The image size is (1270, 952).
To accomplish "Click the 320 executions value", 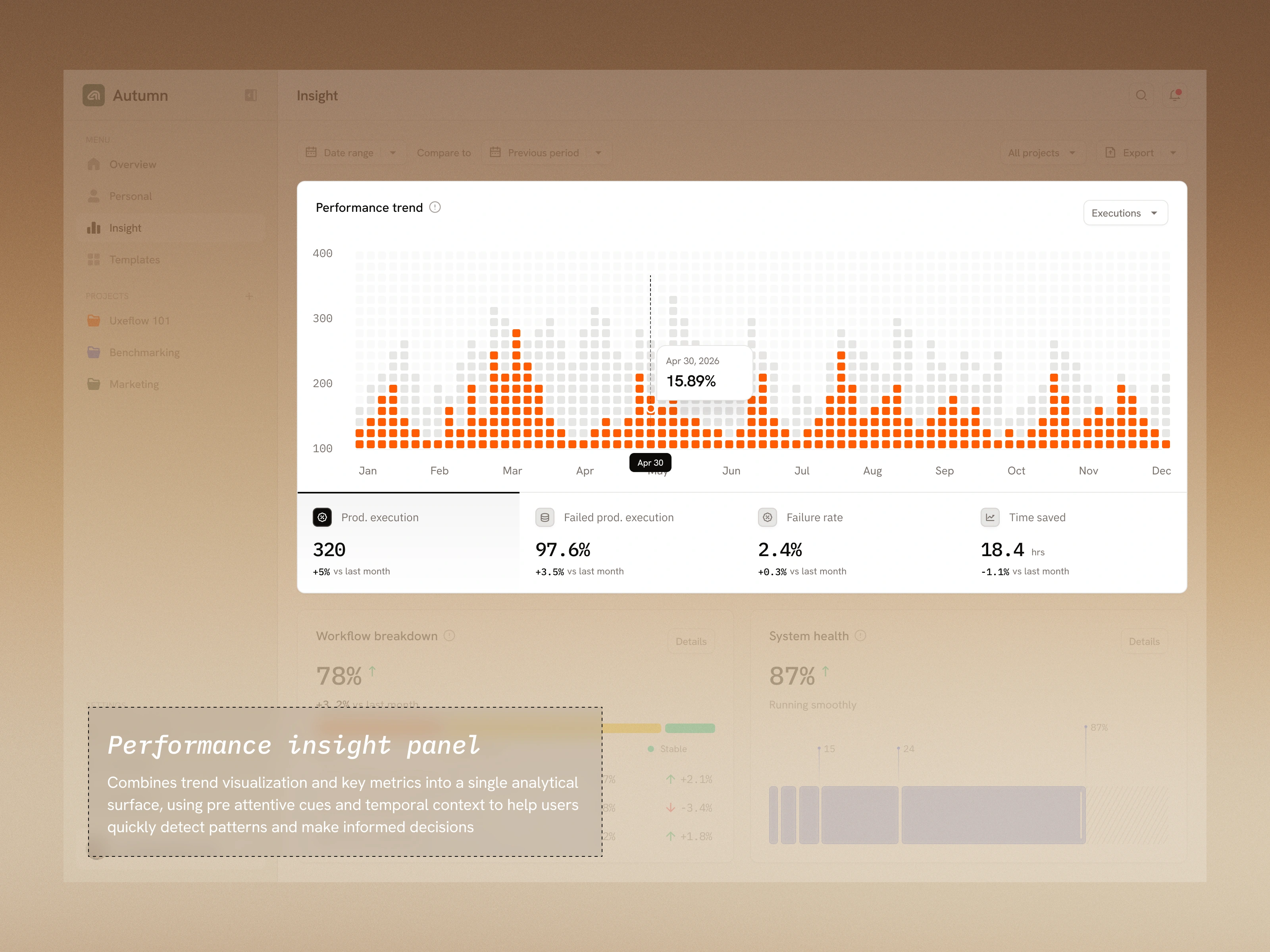I will point(329,550).
